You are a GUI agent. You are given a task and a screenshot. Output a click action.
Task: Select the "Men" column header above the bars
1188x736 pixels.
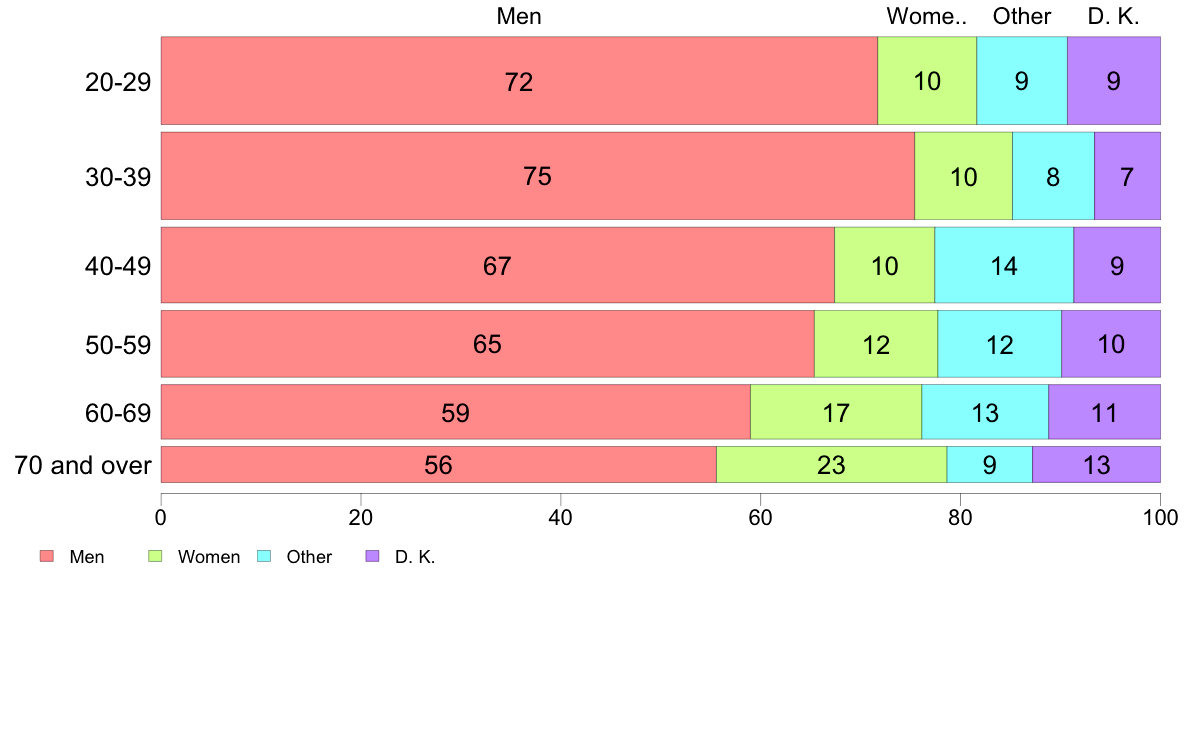519,17
